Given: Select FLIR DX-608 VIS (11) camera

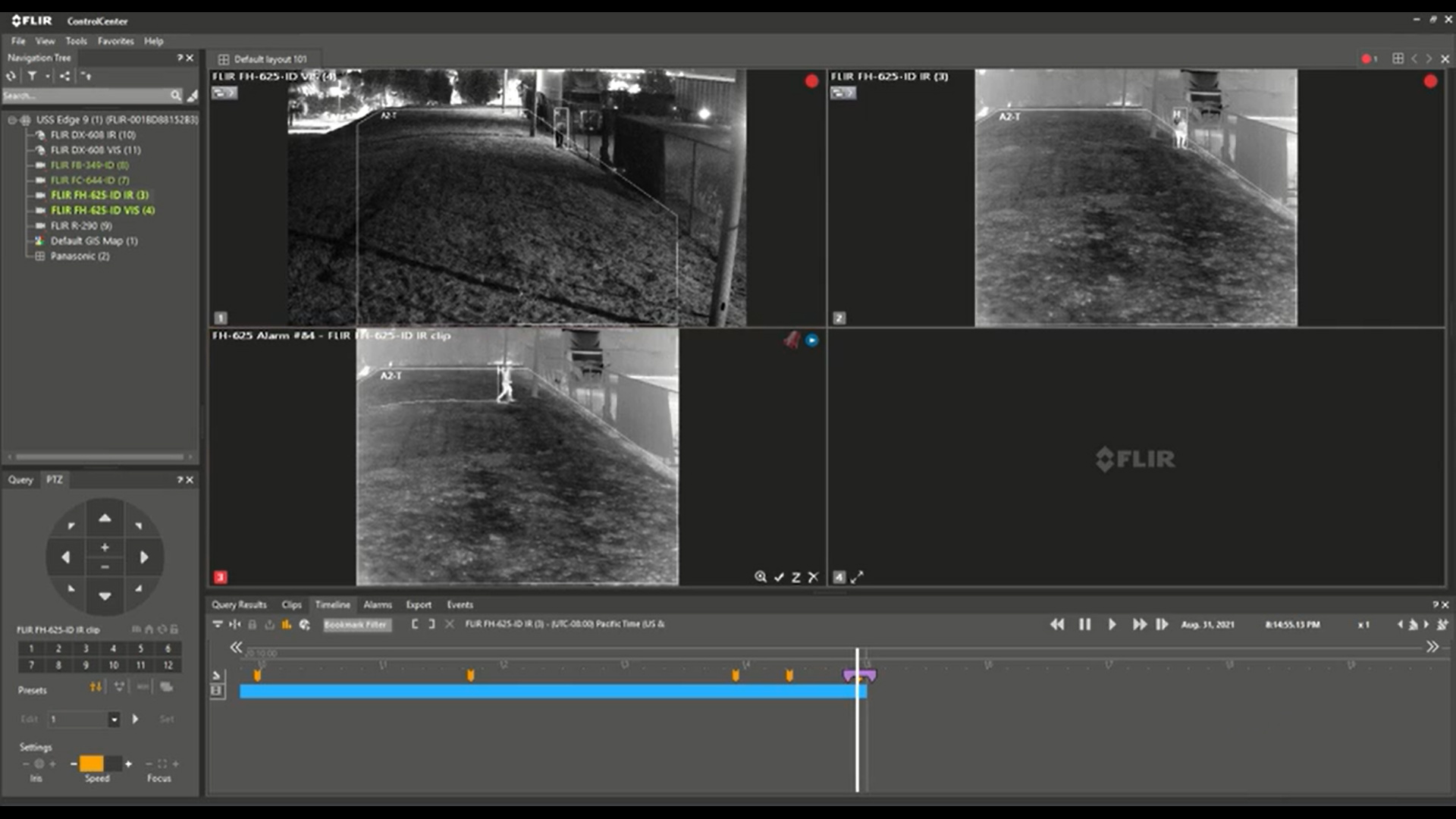Looking at the screenshot, I should tap(96, 150).
